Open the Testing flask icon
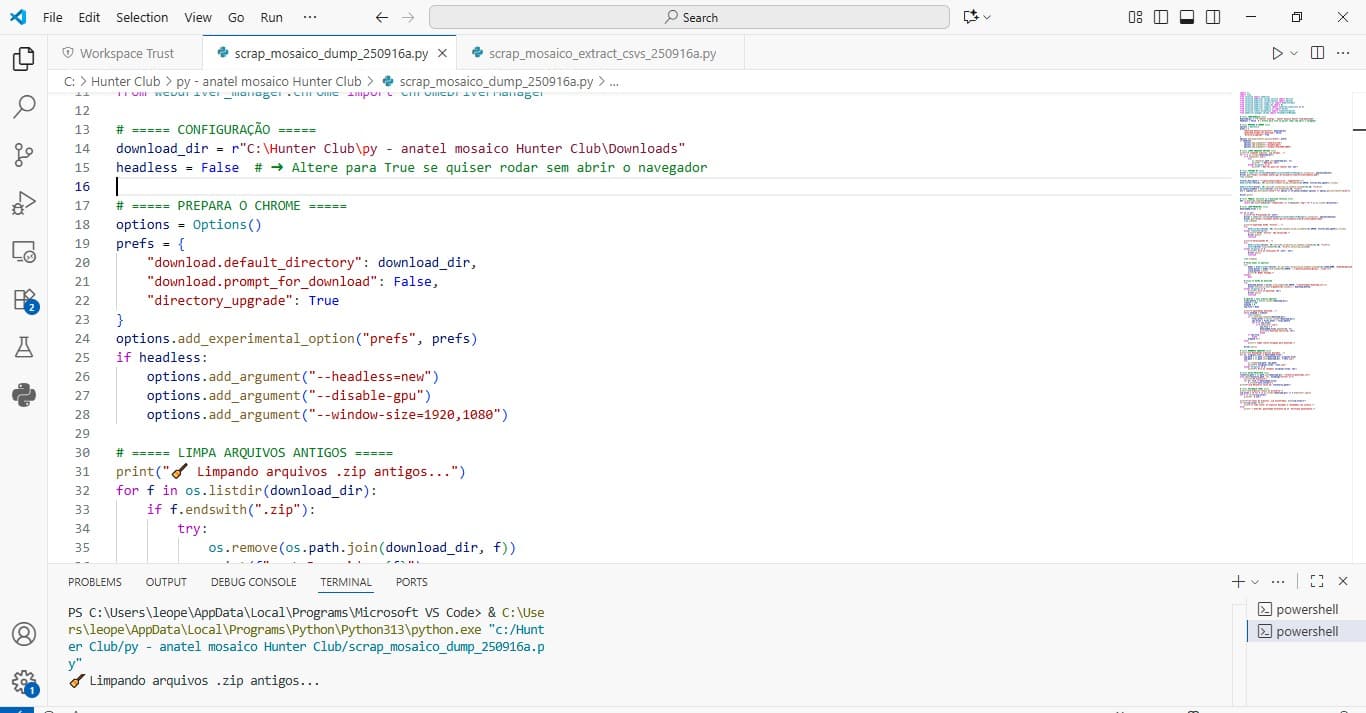The height and width of the screenshot is (713, 1366). [23, 347]
